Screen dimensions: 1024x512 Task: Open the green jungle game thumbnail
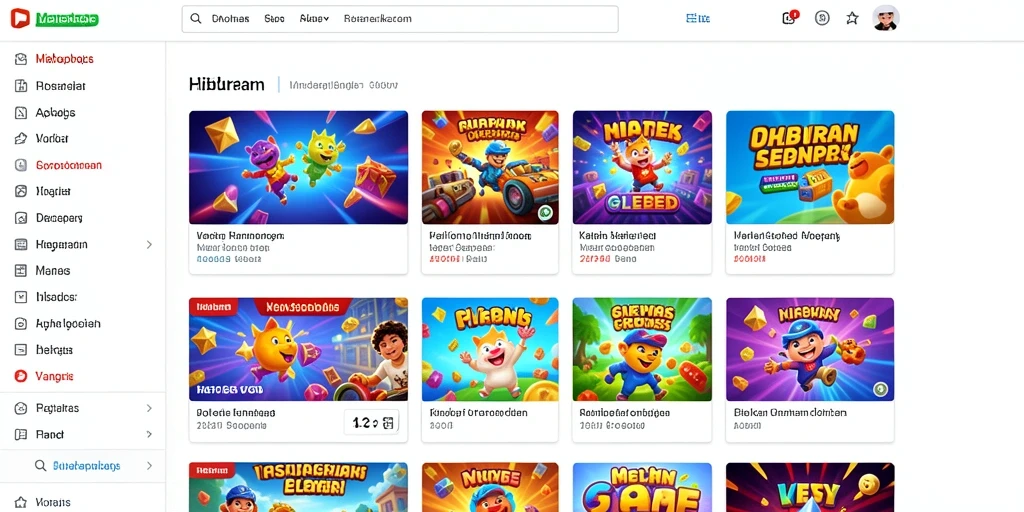click(x=642, y=349)
